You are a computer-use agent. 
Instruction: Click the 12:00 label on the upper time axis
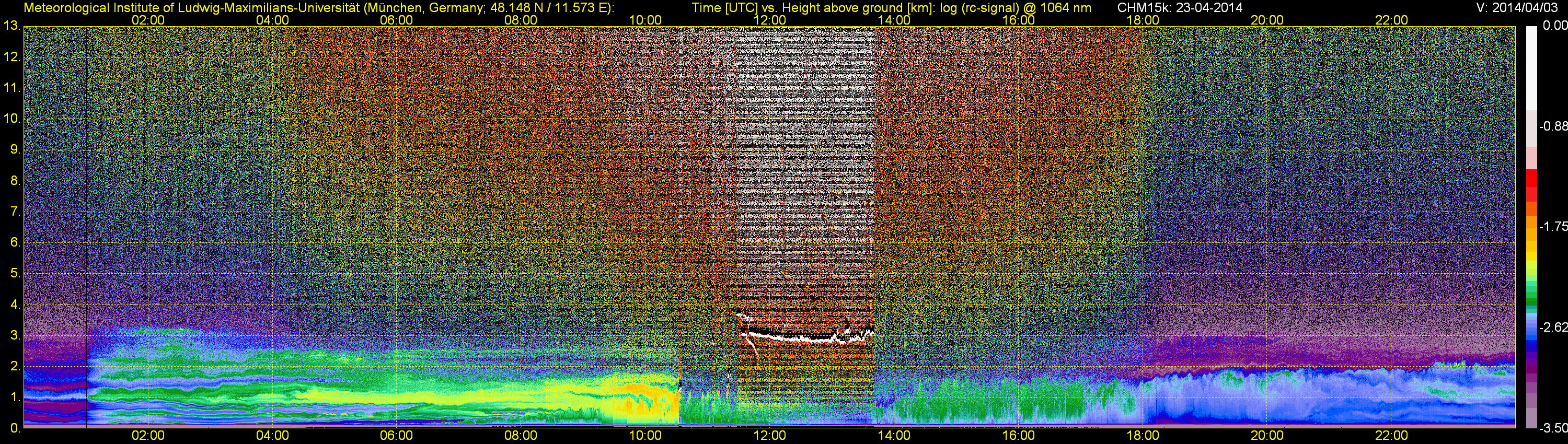tap(769, 20)
